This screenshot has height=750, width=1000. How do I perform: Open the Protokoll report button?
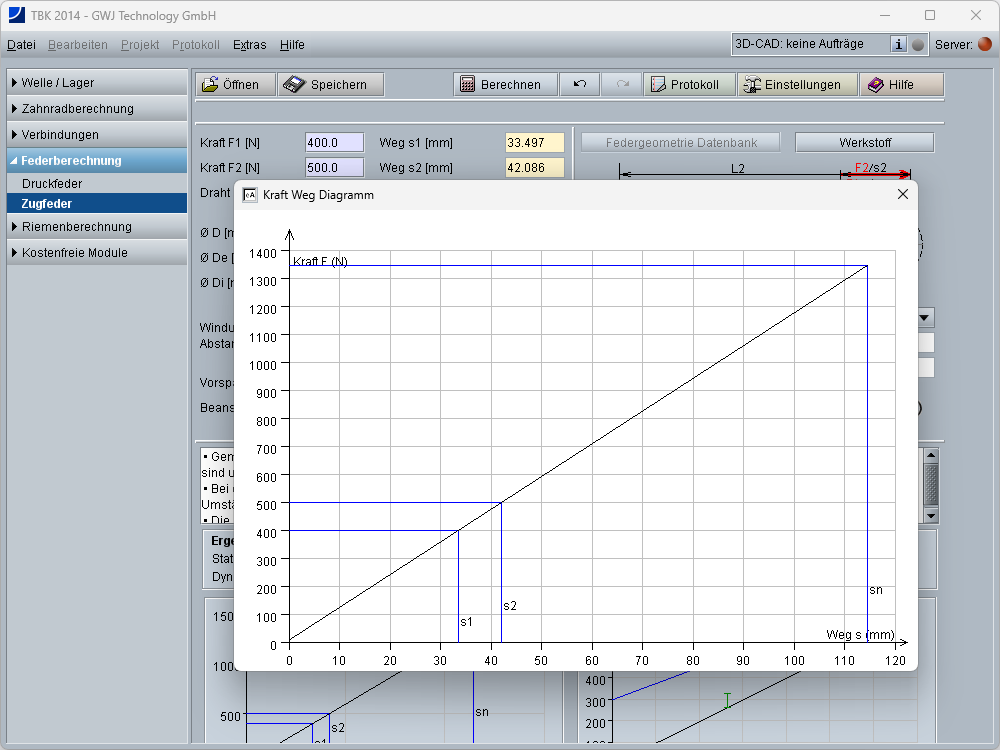689,85
